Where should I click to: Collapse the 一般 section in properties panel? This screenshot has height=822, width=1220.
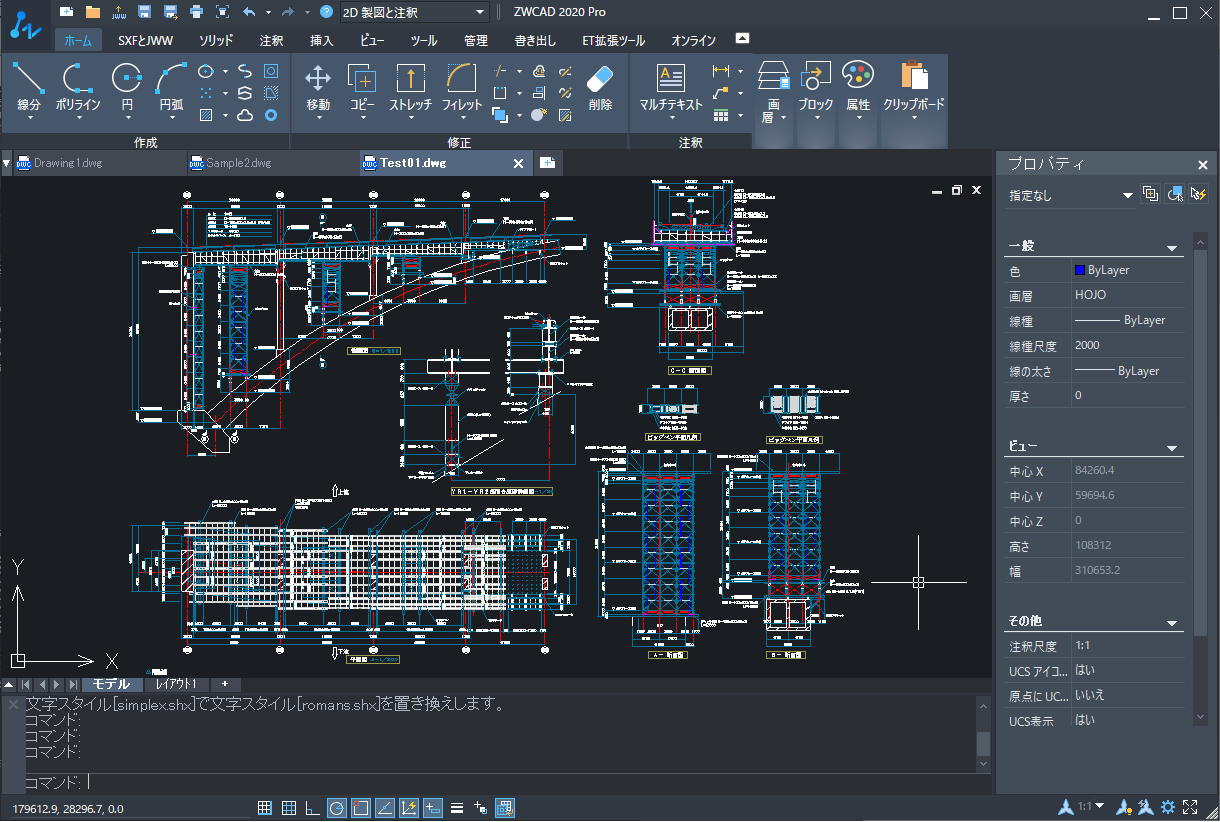coord(1172,247)
